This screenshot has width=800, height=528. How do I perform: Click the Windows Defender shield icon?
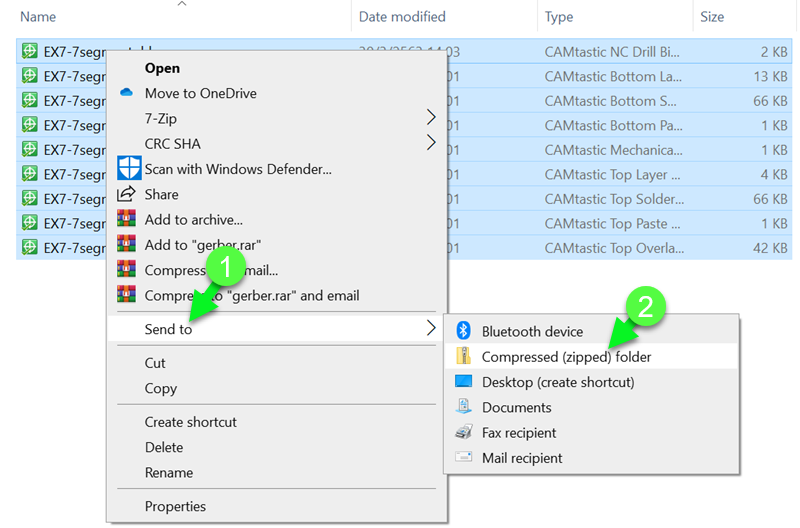pos(129,168)
